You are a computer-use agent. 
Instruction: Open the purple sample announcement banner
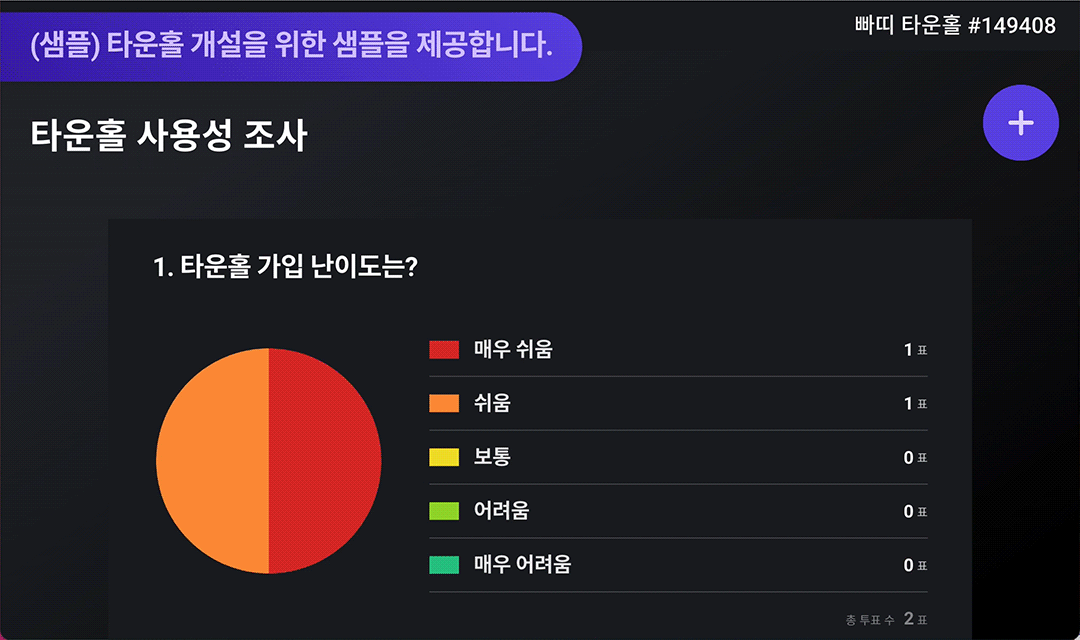click(291, 47)
